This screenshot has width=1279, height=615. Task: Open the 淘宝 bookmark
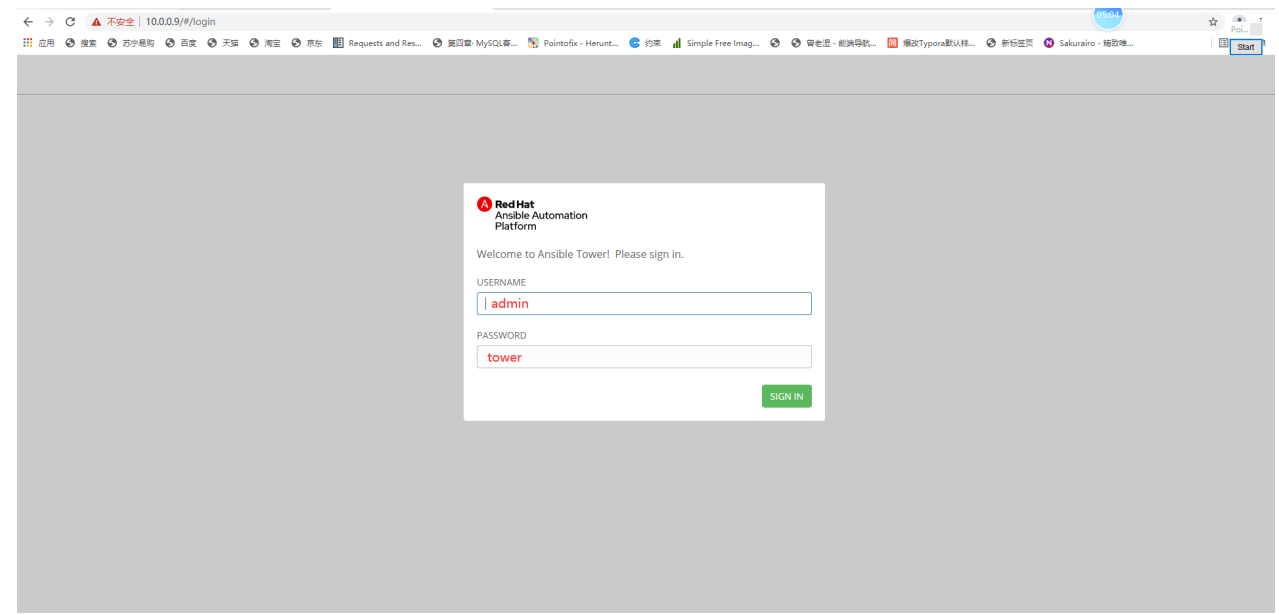265,43
